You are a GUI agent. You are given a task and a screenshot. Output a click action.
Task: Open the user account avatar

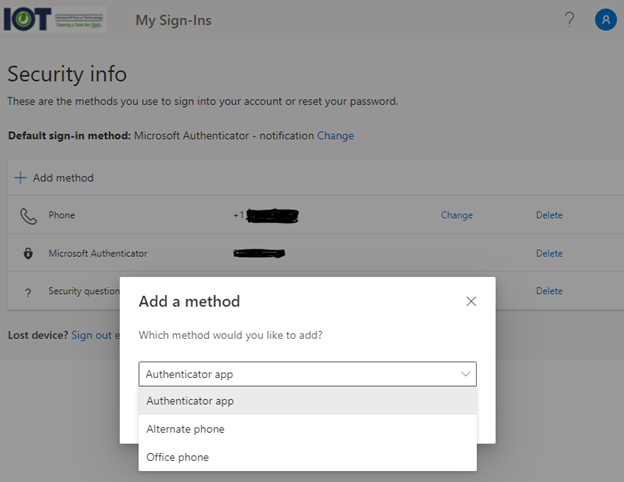coord(604,19)
